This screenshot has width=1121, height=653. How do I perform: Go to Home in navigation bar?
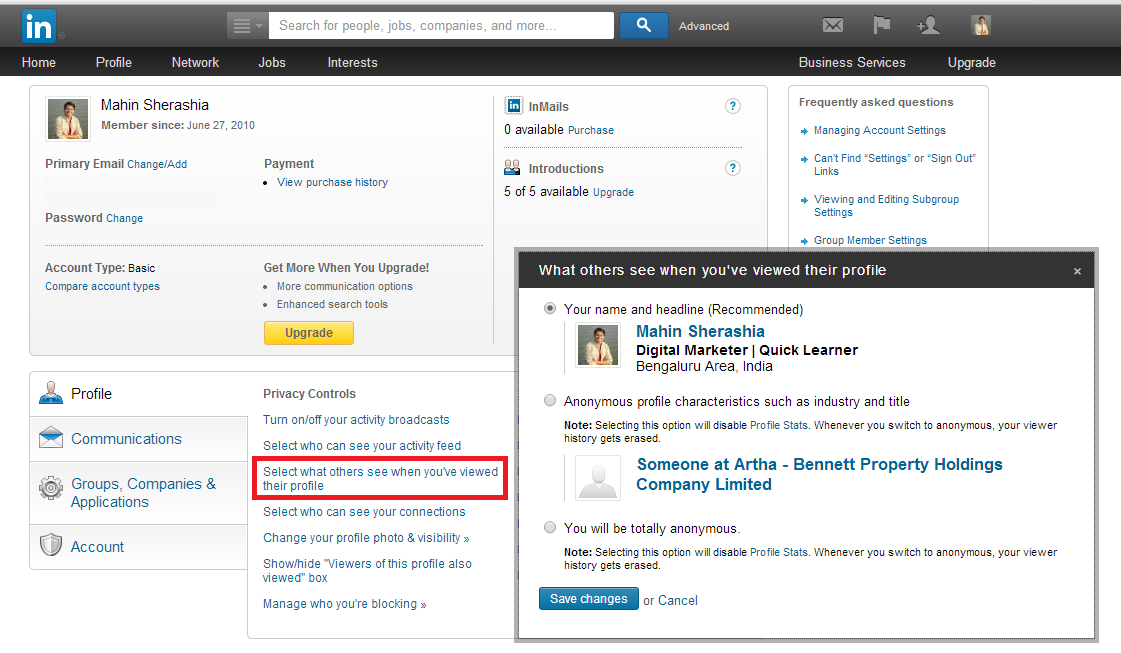click(x=39, y=62)
